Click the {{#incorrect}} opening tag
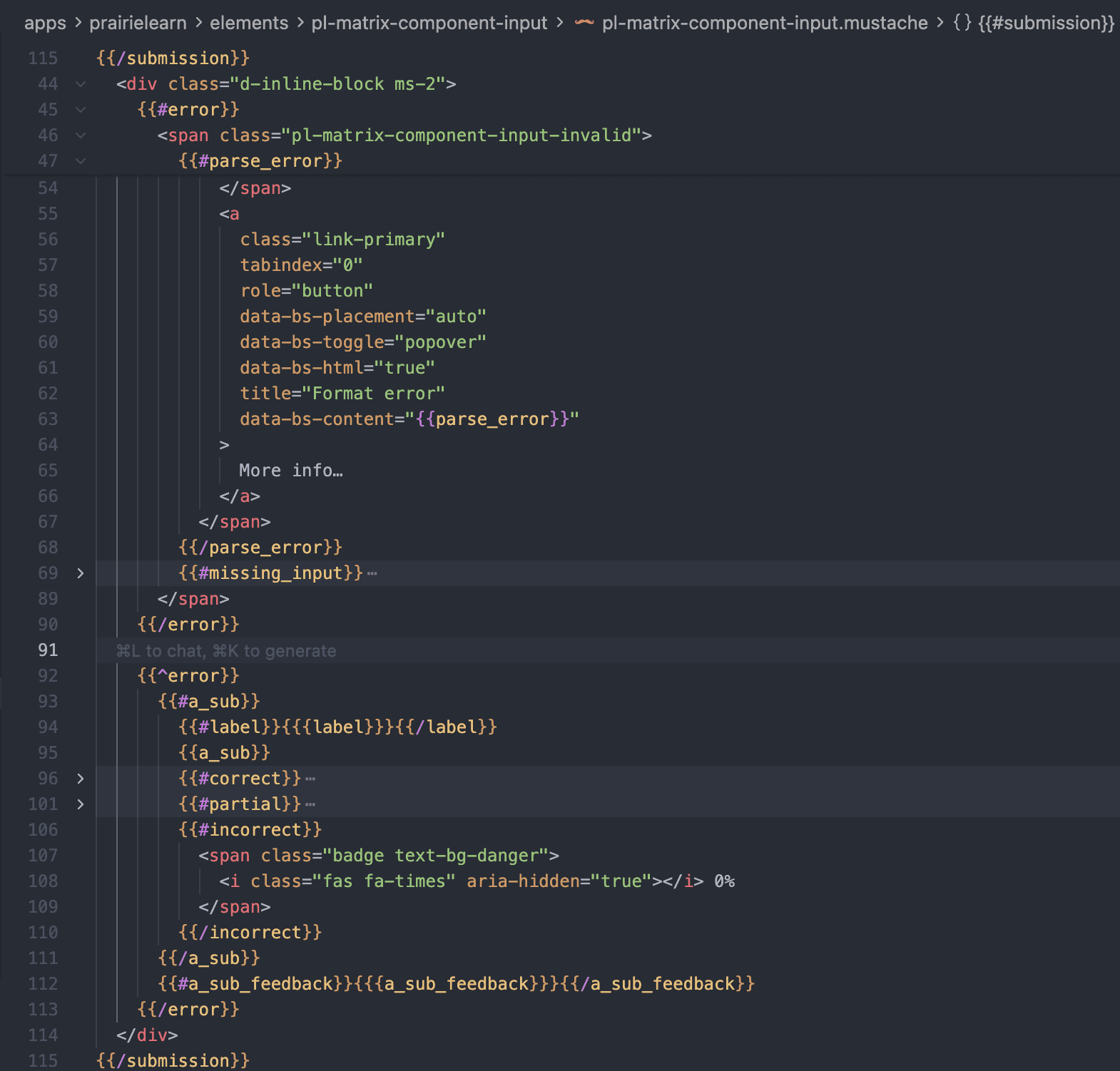This screenshot has height=1071, width=1120. point(250,830)
